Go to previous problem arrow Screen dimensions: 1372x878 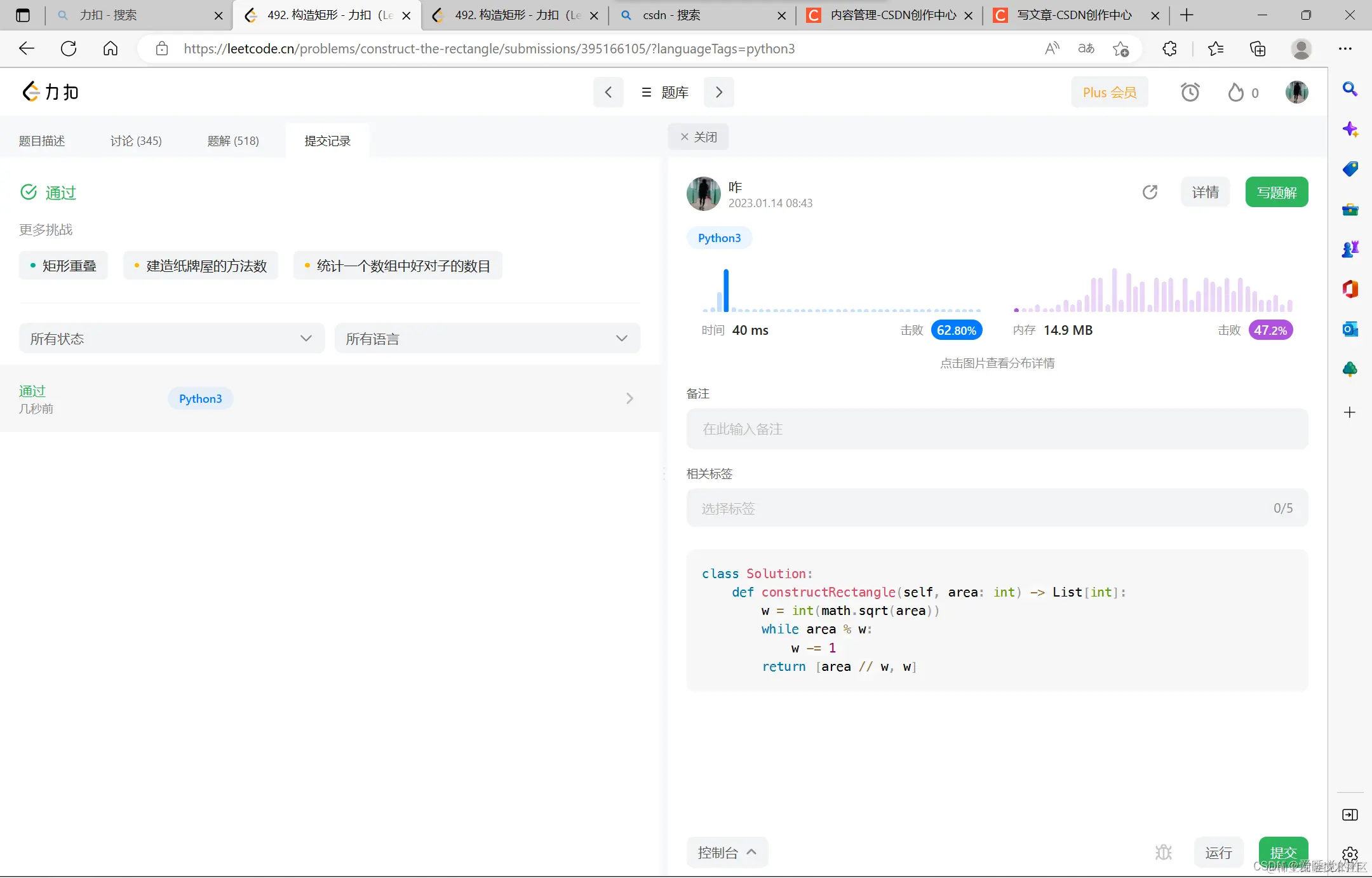click(608, 92)
